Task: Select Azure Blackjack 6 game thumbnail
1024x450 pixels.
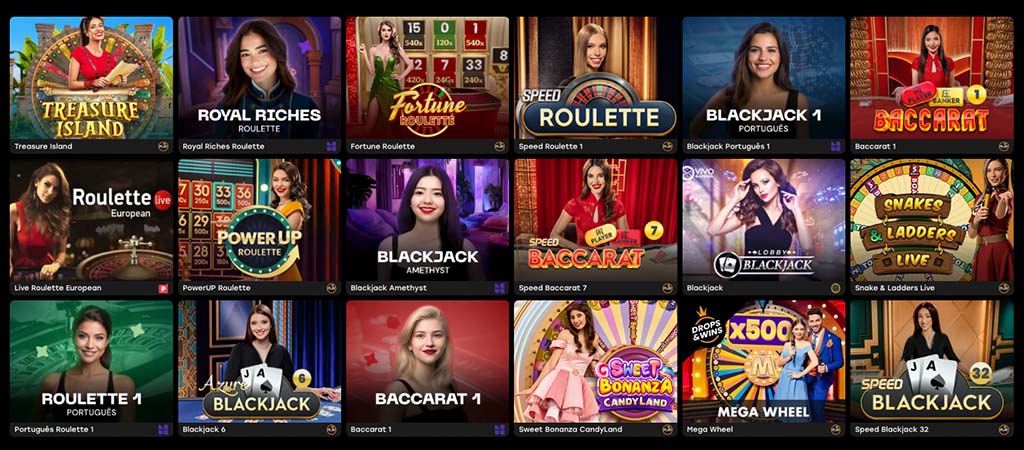Action: pyautogui.click(x=259, y=361)
